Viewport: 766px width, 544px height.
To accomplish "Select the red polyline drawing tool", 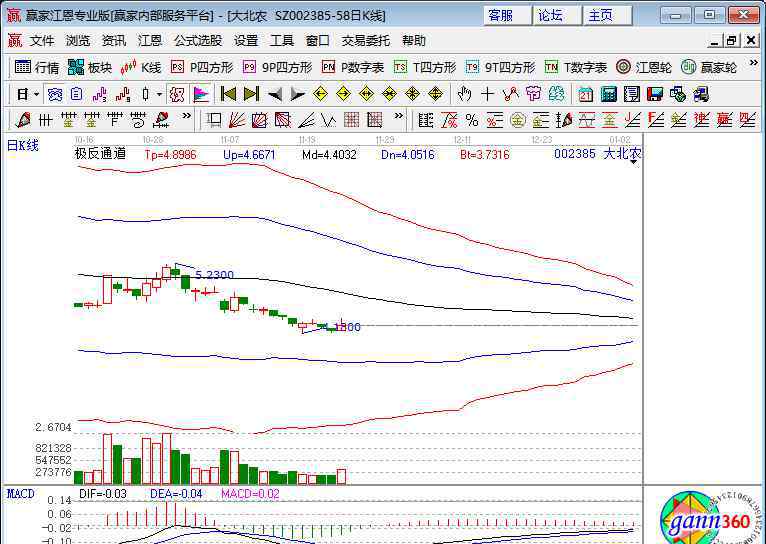I will coord(511,94).
